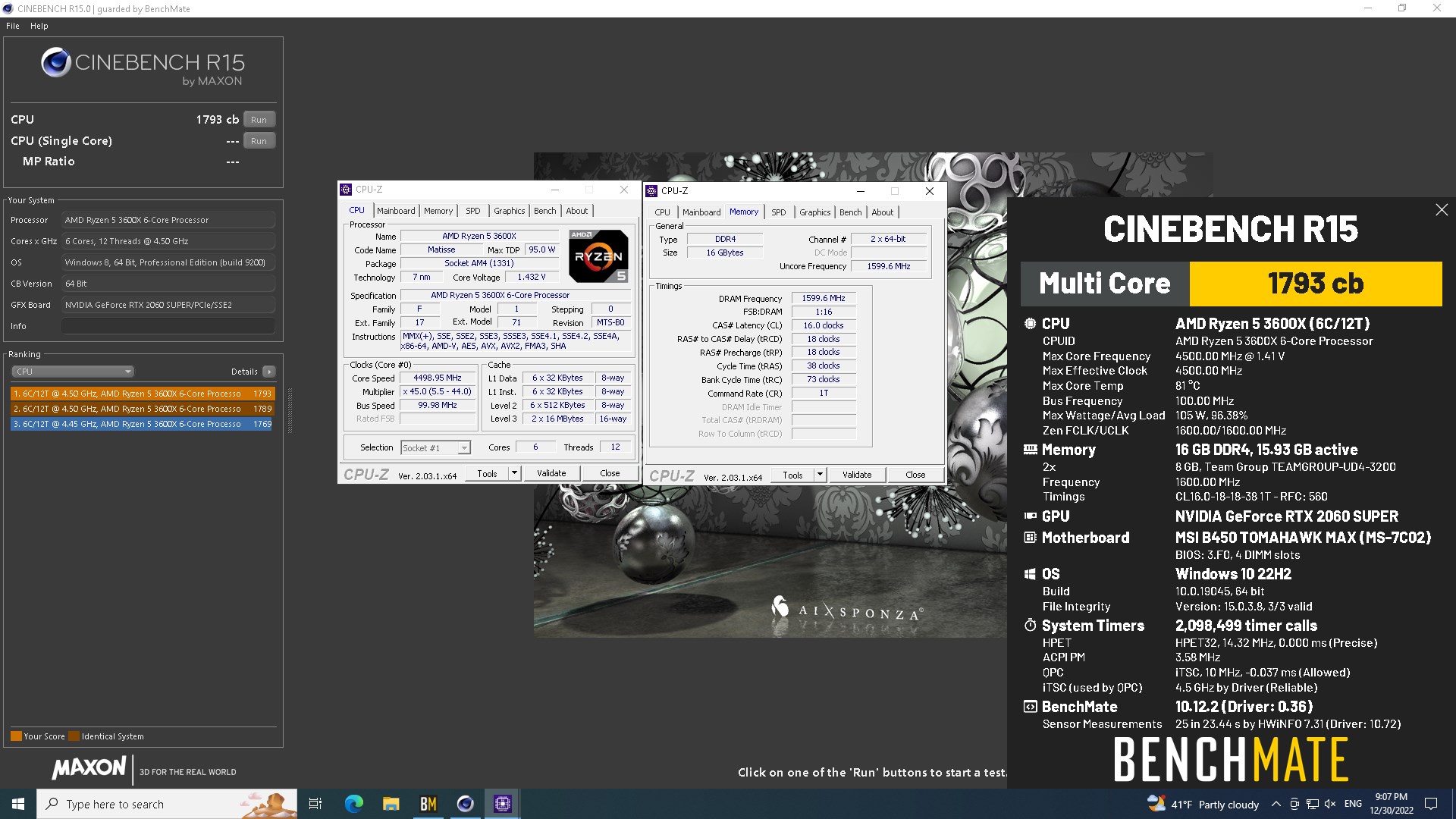Open SPD tab in right CPU-Z window
This screenshot has width=1456, height=819.
(779, 212)
